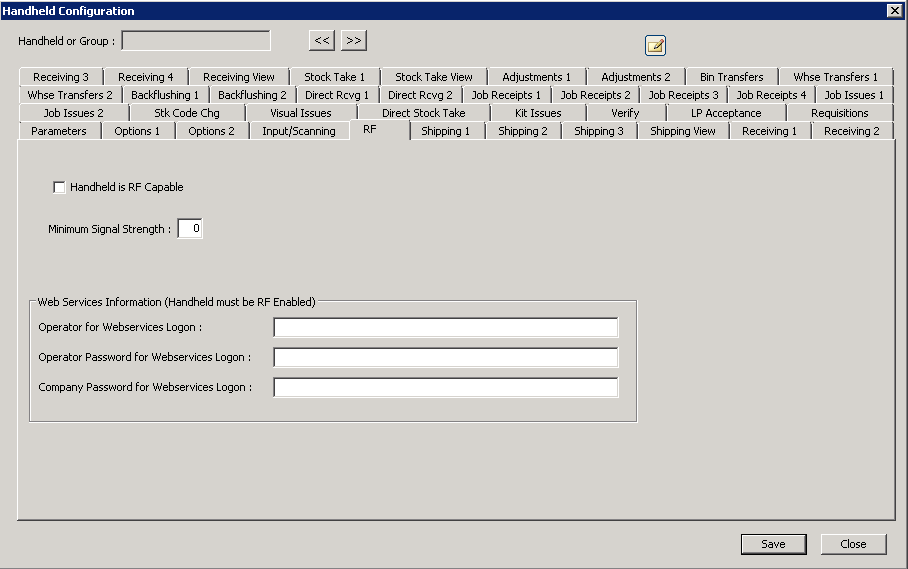This screenshot has width=908, height=569.
Task: Select the Stock Take 1 tab
Action: (334, 77)
